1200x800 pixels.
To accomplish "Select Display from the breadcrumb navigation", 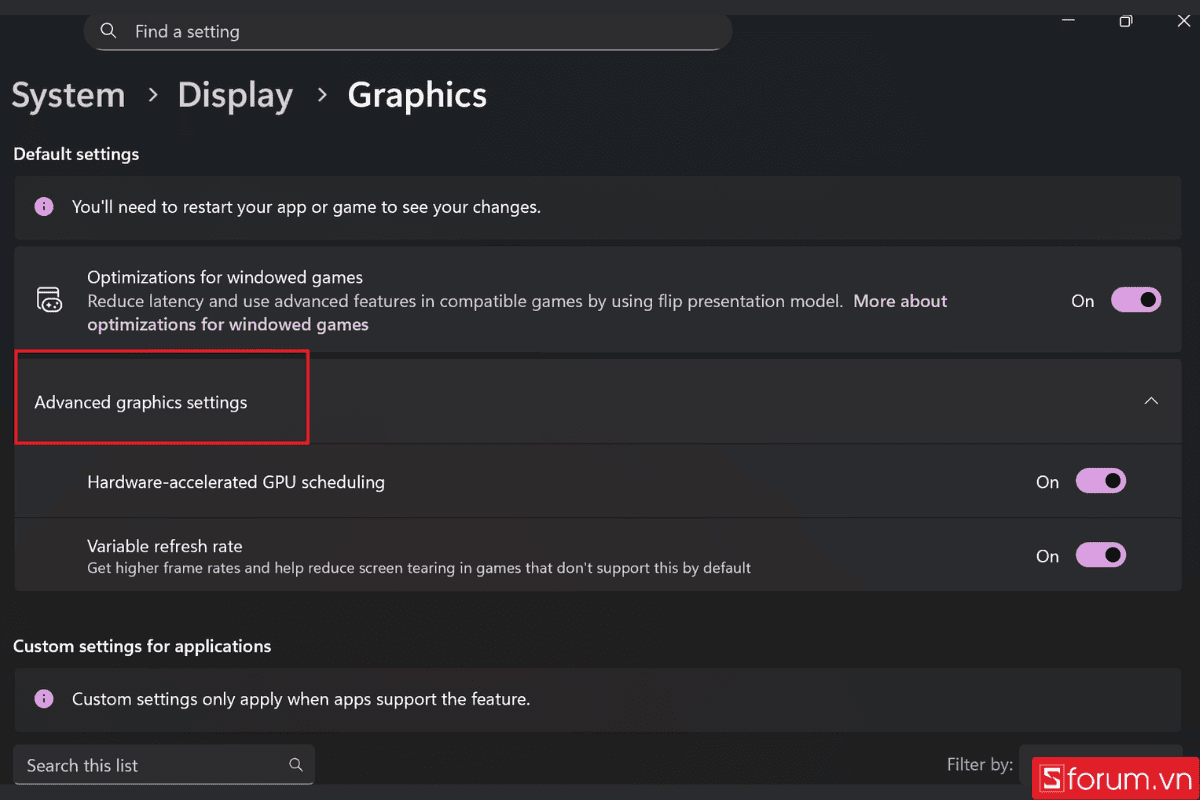I will click(x=235, y=95).
